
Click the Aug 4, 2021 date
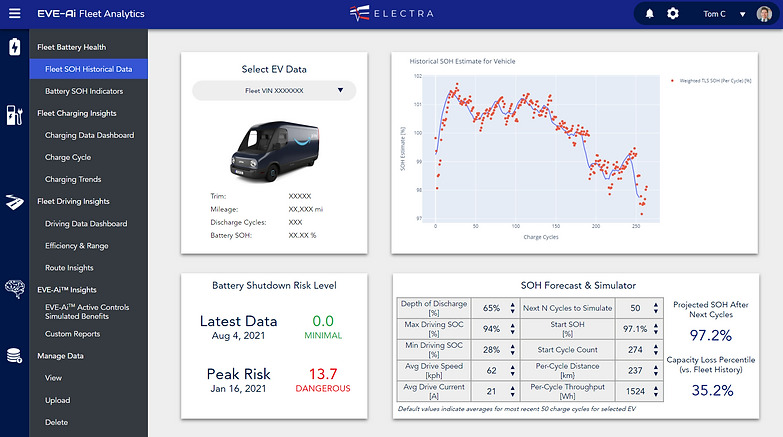[x=238, y=336]
